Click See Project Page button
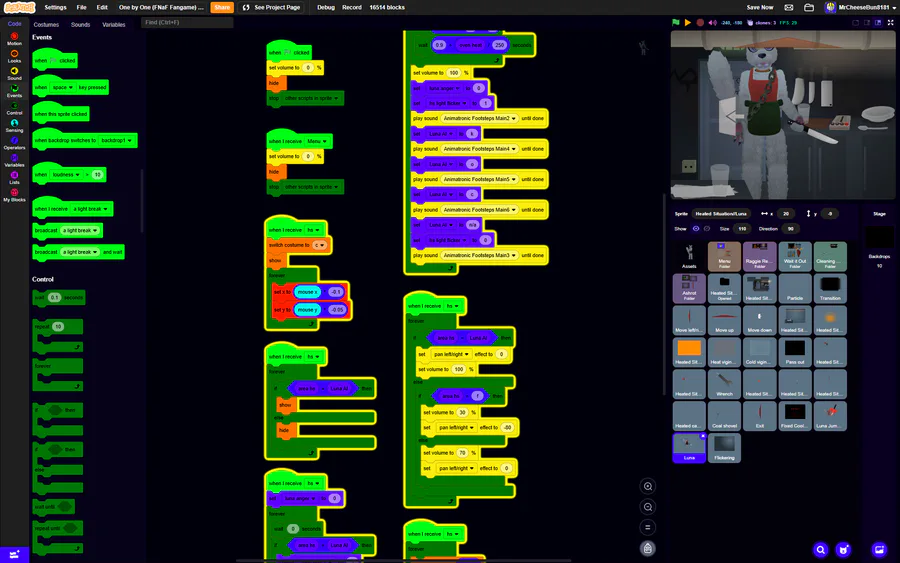Viewport: 900px width, 563px height. pos(271,7)
